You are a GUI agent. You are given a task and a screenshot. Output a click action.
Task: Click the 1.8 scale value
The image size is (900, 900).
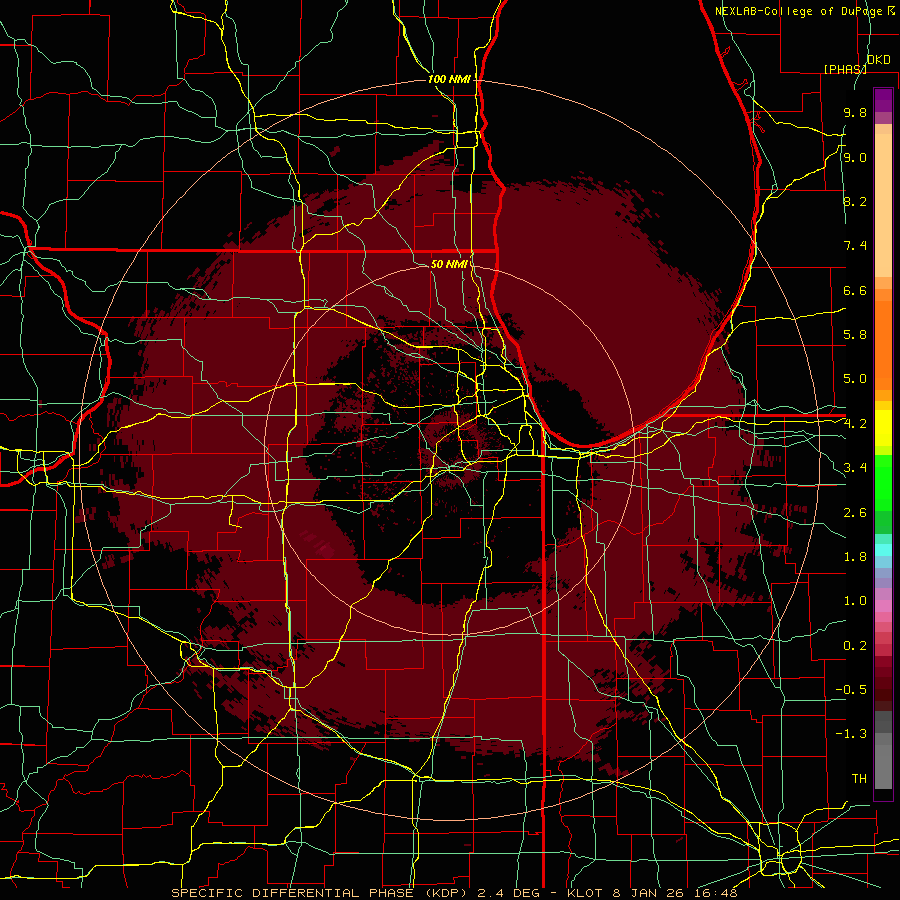tap(855, 557)
